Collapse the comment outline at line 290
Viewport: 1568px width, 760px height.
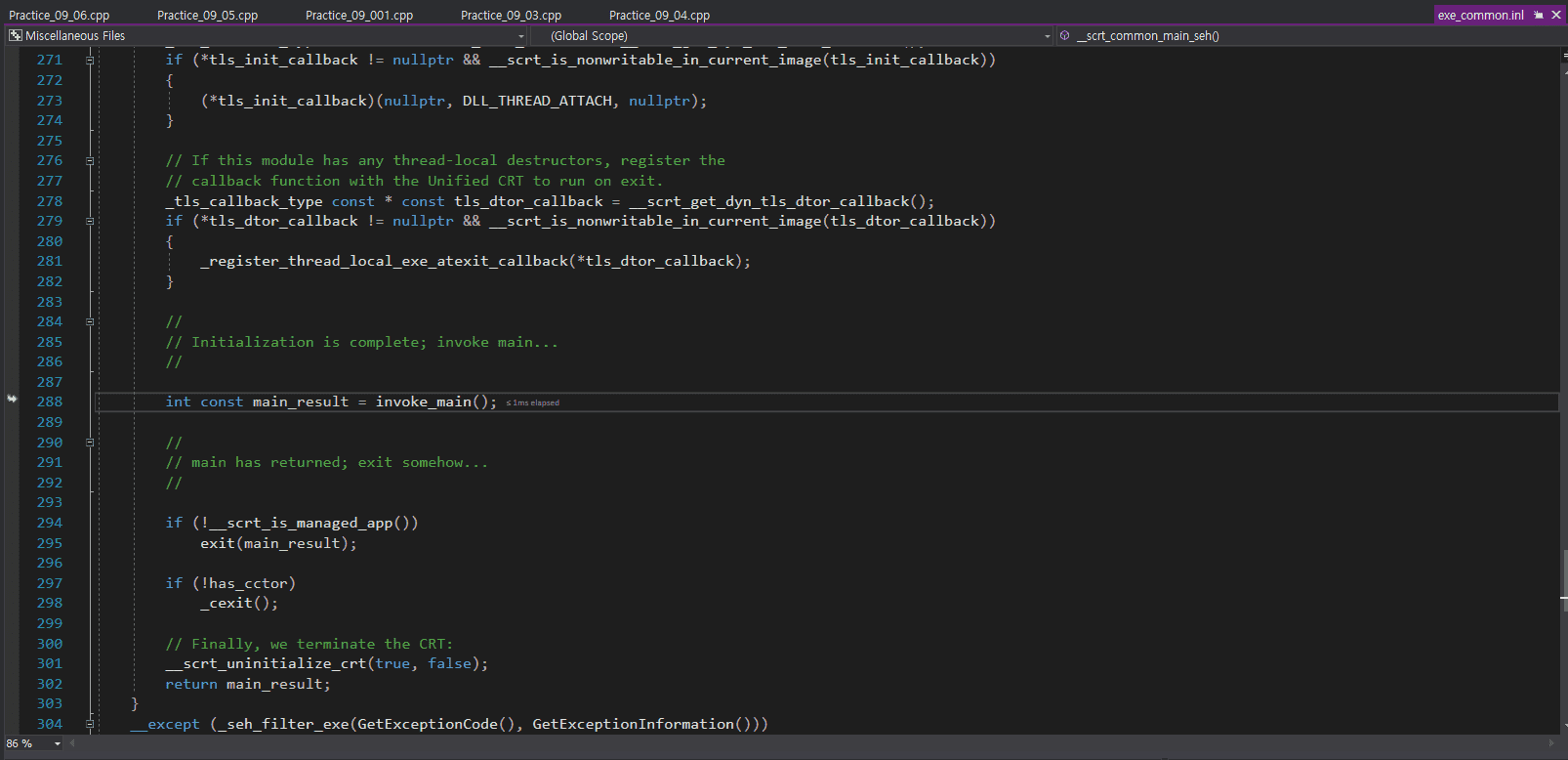tap(90, 443)
